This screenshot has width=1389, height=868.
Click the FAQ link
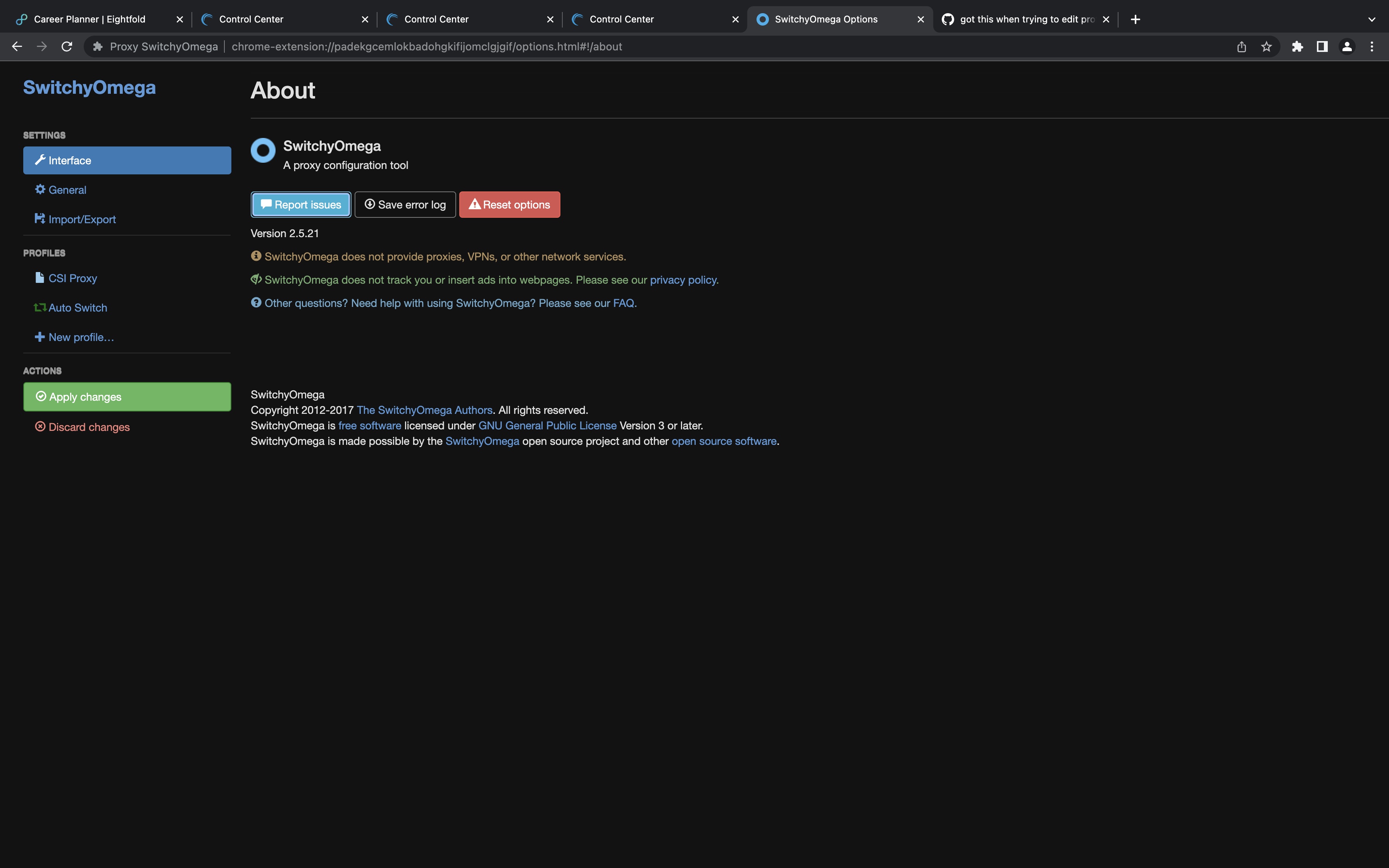click(623, 303)
